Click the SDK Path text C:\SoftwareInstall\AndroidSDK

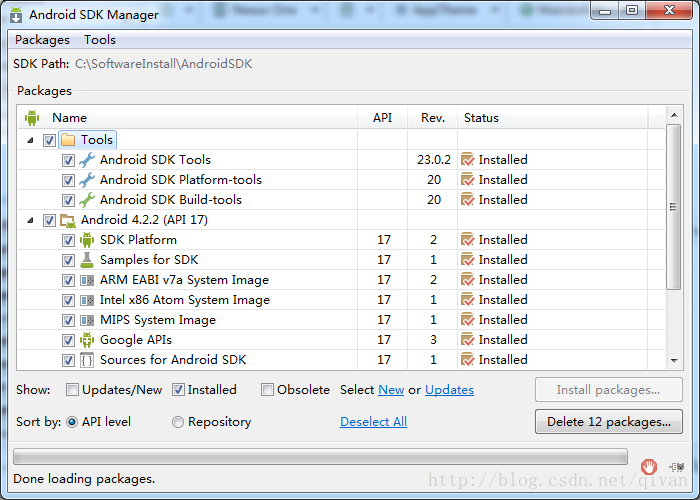[x=163, y=64]
